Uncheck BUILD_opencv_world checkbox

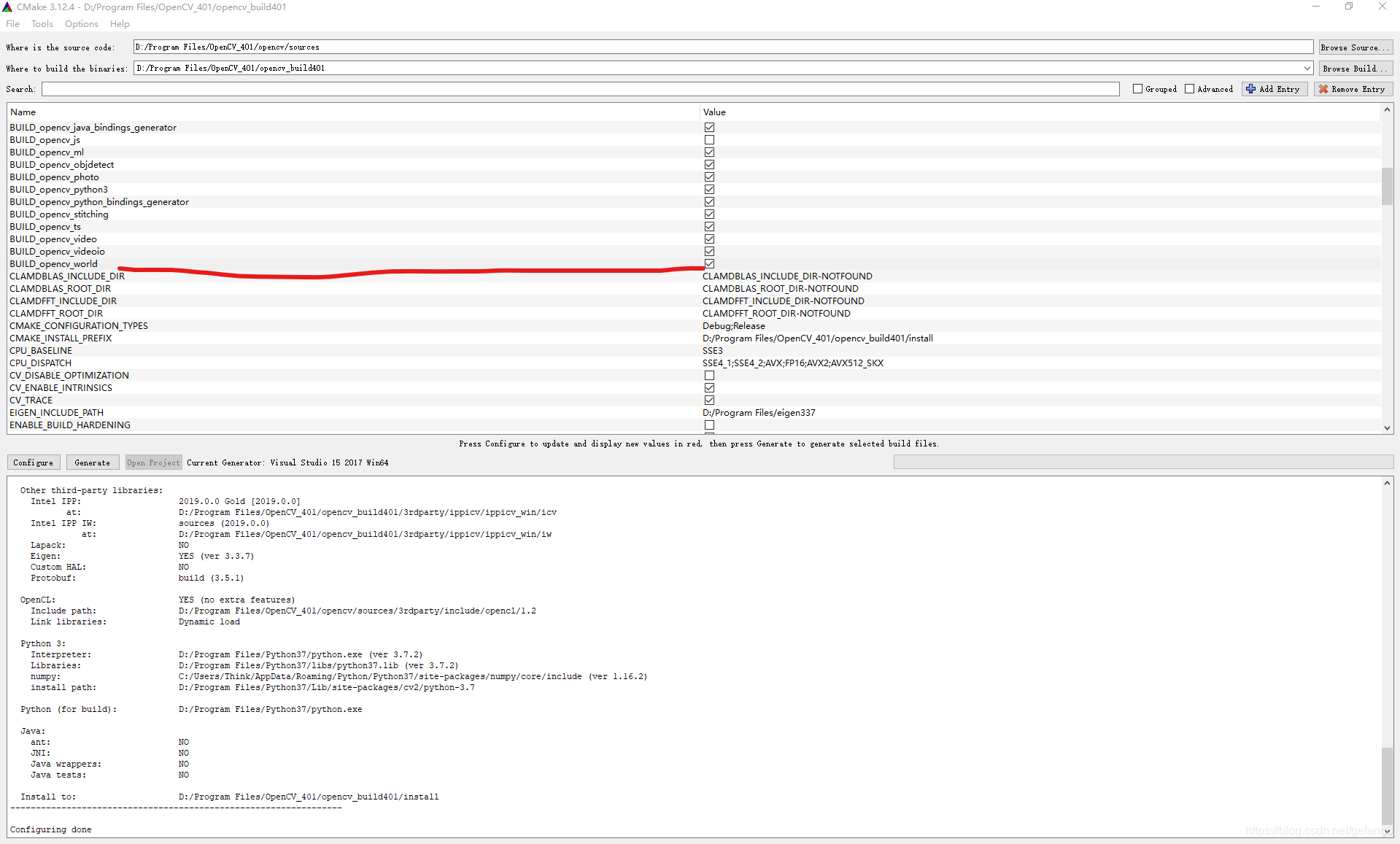coord(709,264)
